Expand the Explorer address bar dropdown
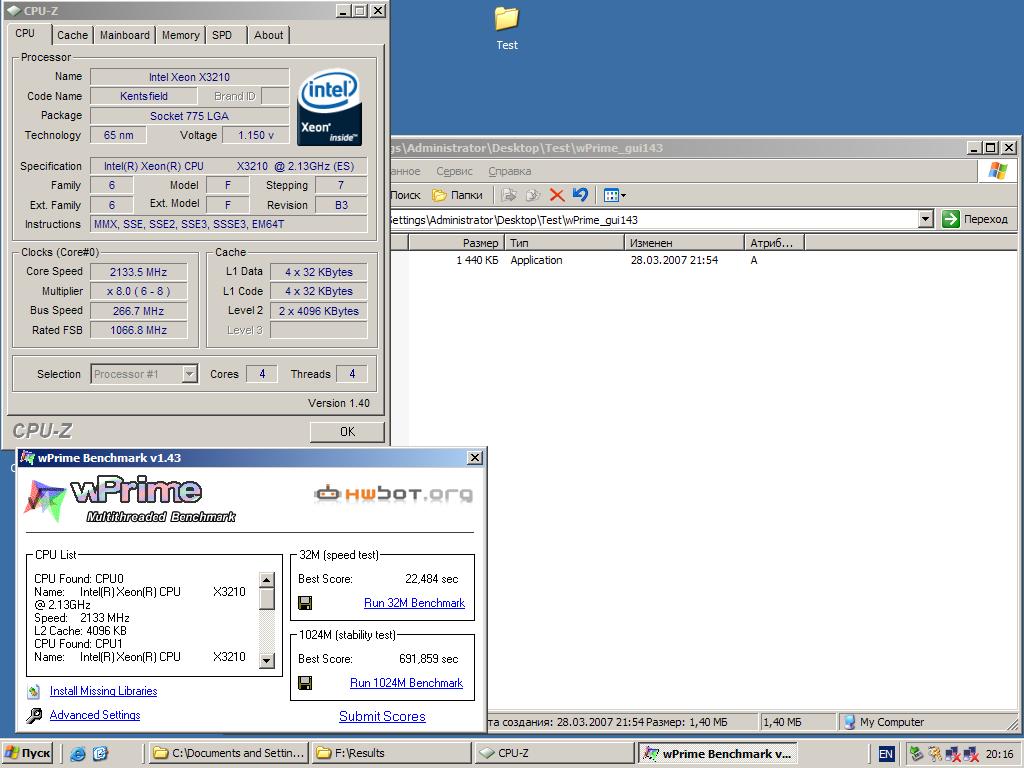Screen dimensions: 1024x768 click(925, 219)
